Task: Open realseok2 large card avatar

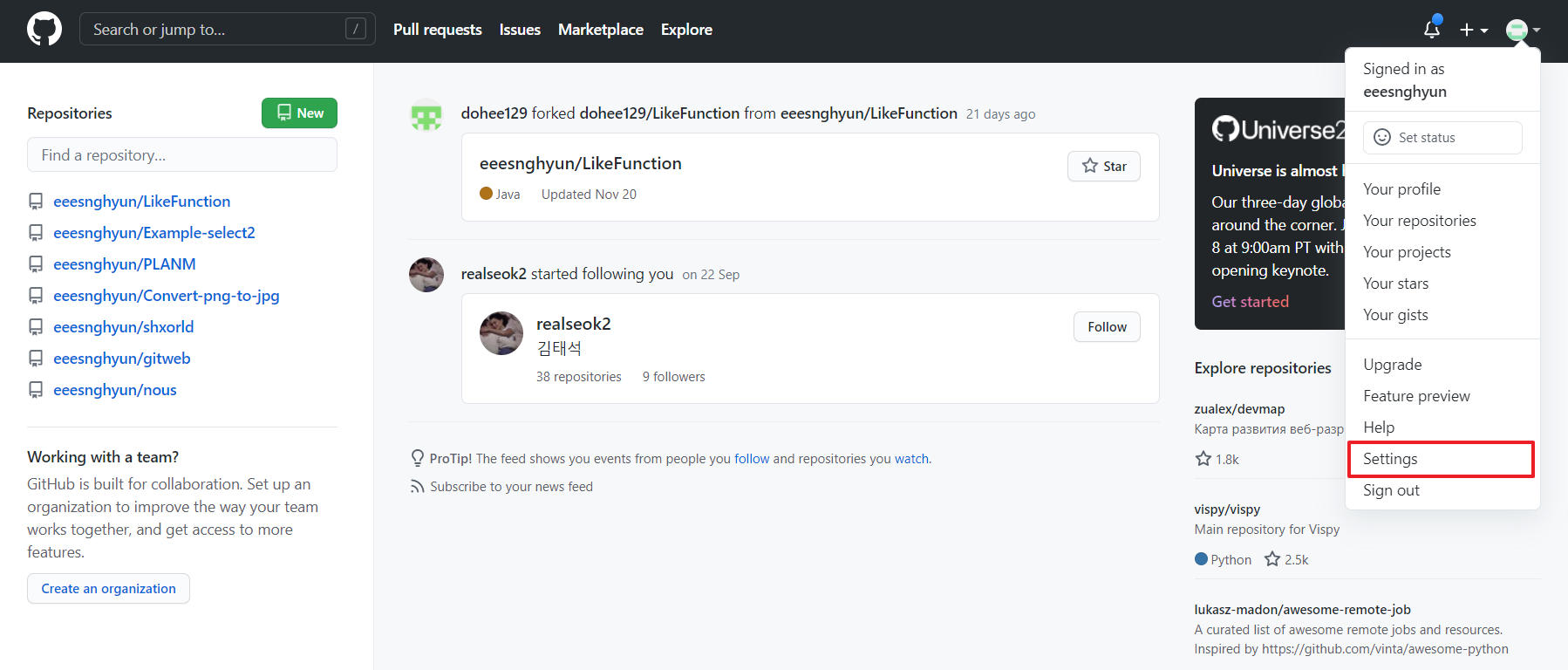Action: [x=501, y=333]
